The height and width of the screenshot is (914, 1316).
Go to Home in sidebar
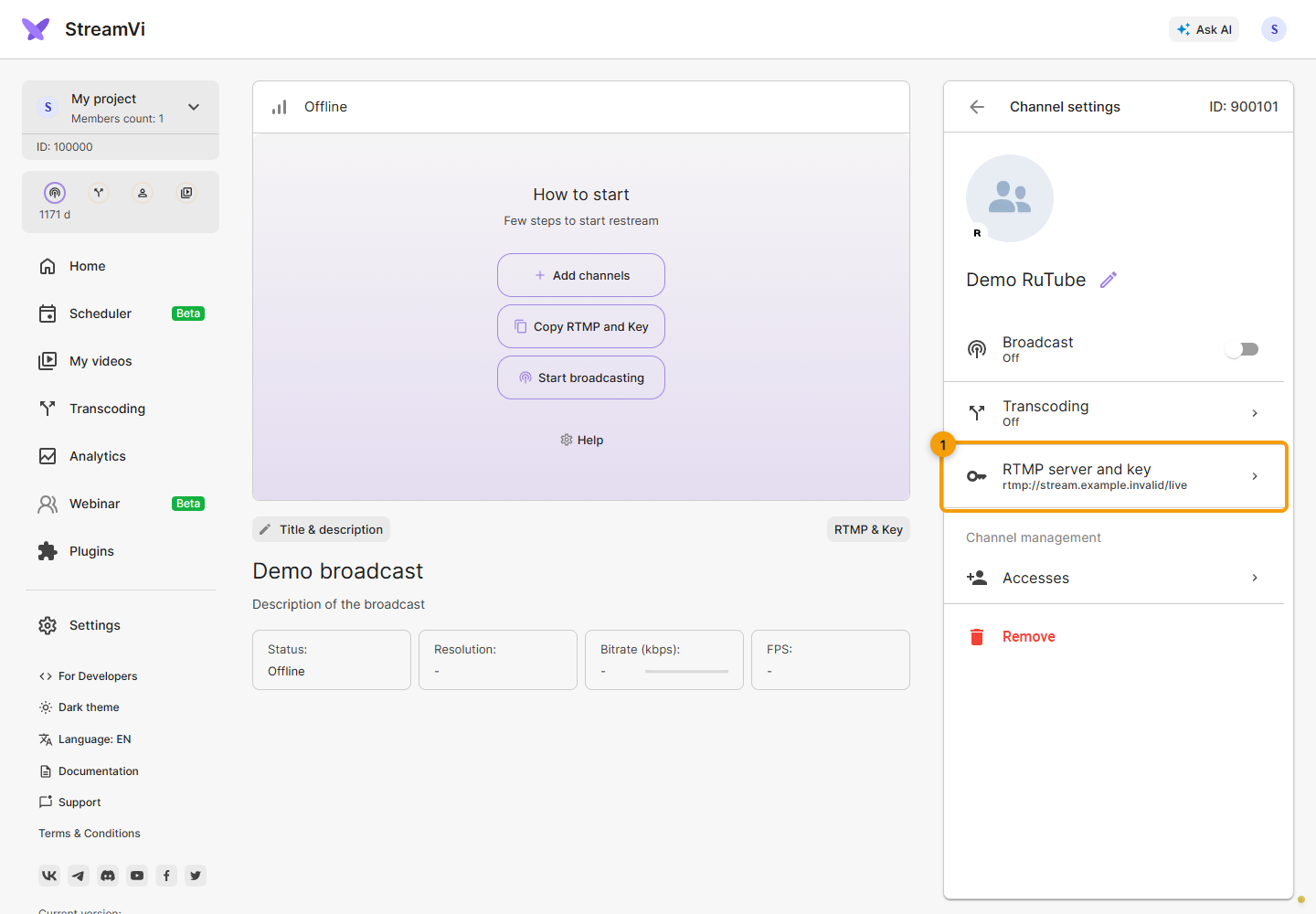[121, 266]
